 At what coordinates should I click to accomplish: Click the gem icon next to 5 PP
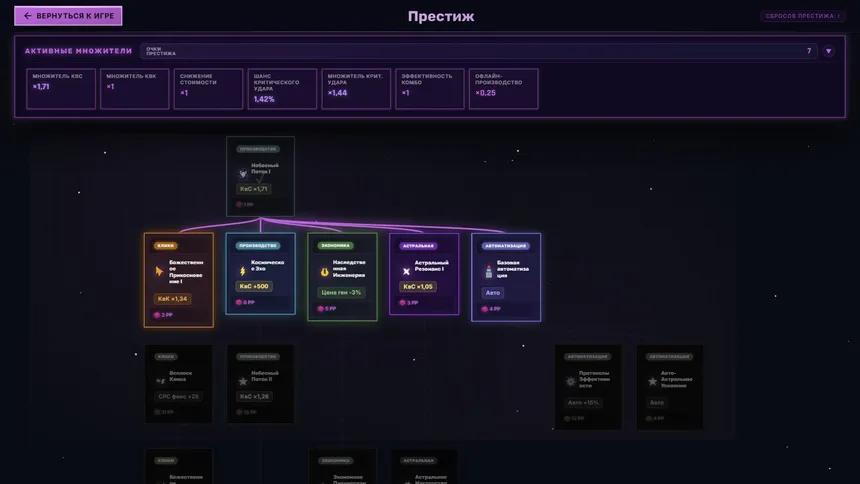click(320, 309)
